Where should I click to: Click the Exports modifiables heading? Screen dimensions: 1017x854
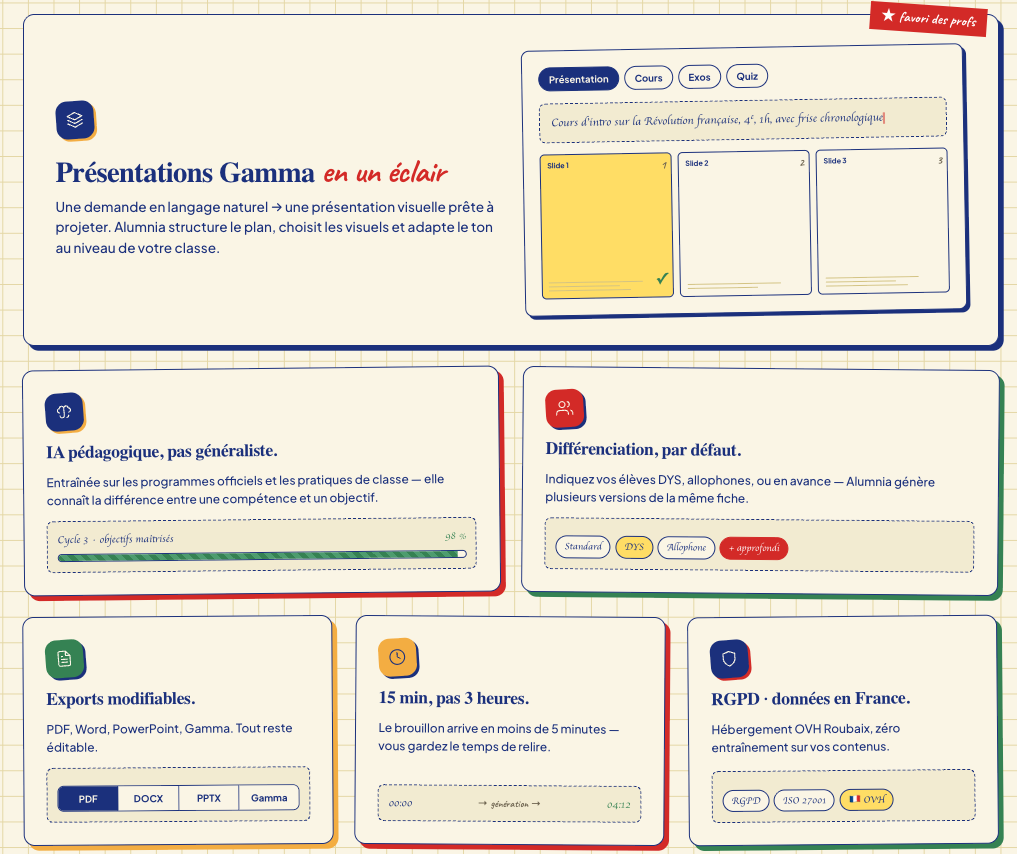click(121, 699)
